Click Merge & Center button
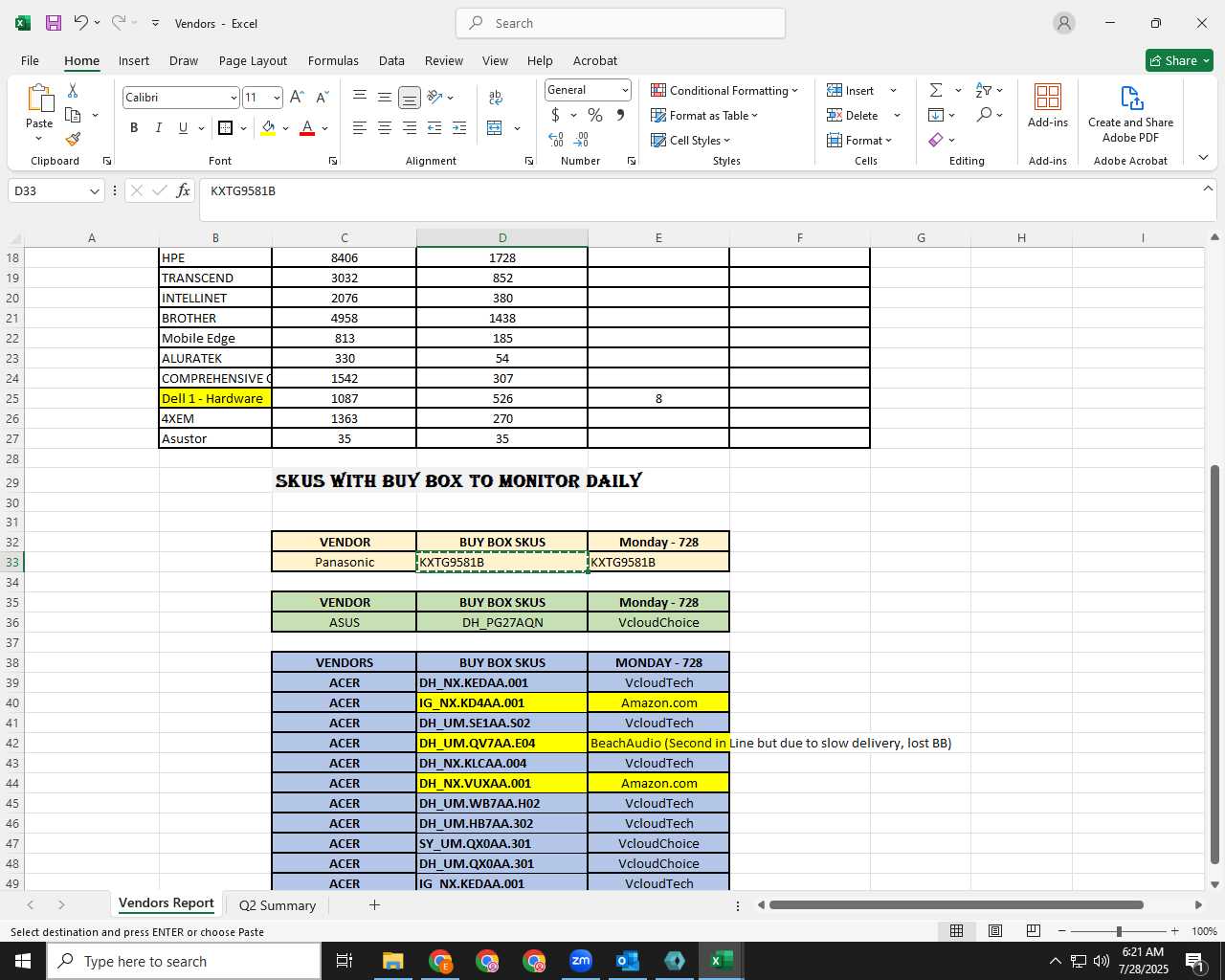 pos(495,128)
